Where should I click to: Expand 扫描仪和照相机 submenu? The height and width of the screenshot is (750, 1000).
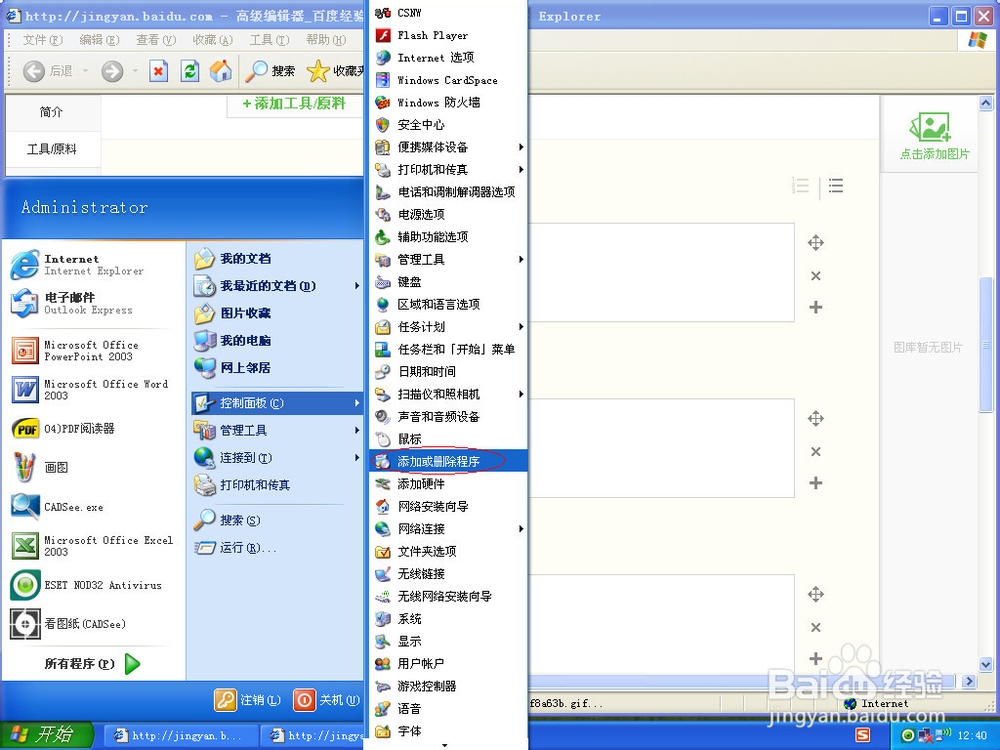448,394
